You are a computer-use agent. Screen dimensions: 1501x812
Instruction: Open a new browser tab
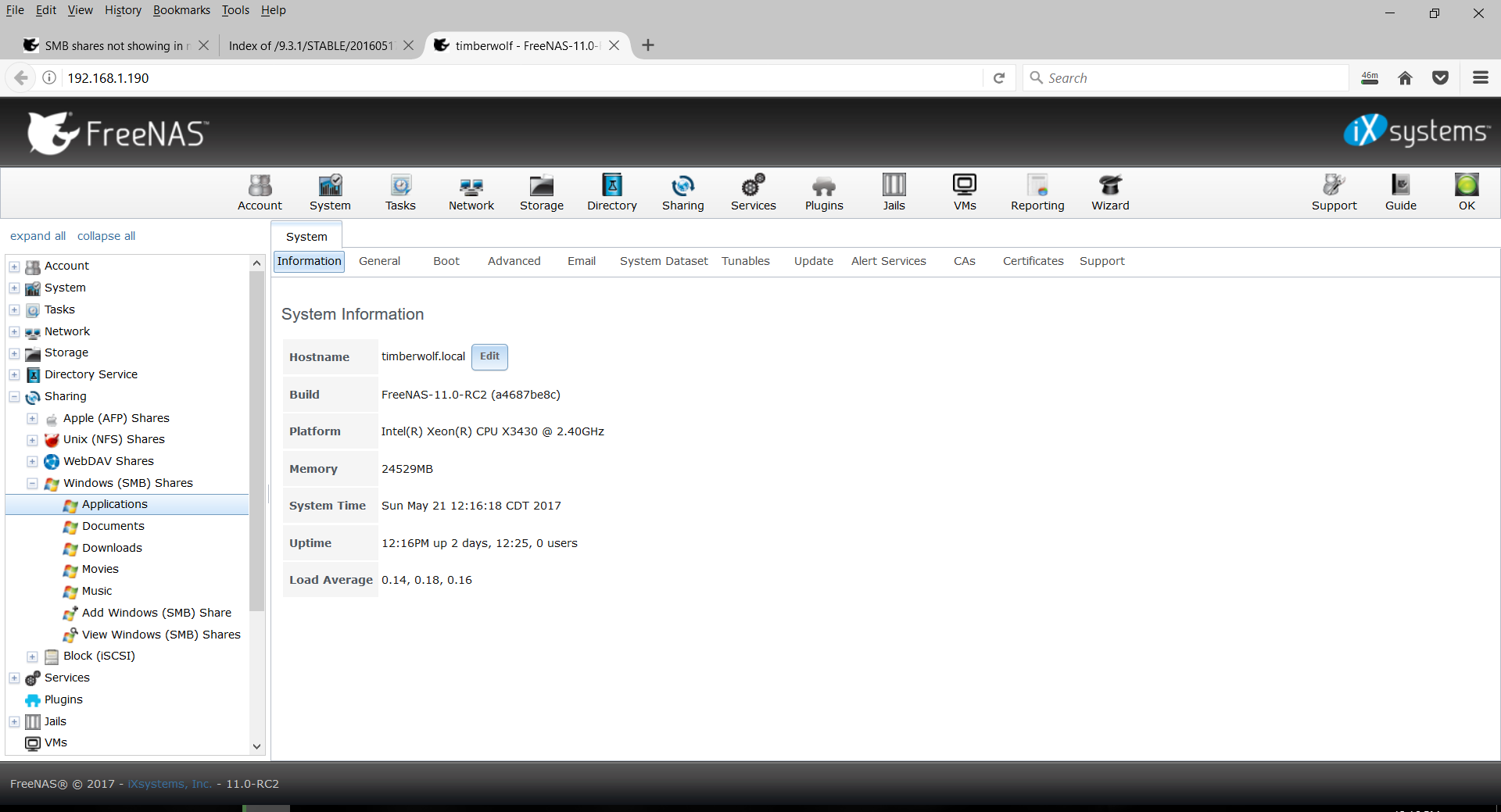(x=647, y=45)
